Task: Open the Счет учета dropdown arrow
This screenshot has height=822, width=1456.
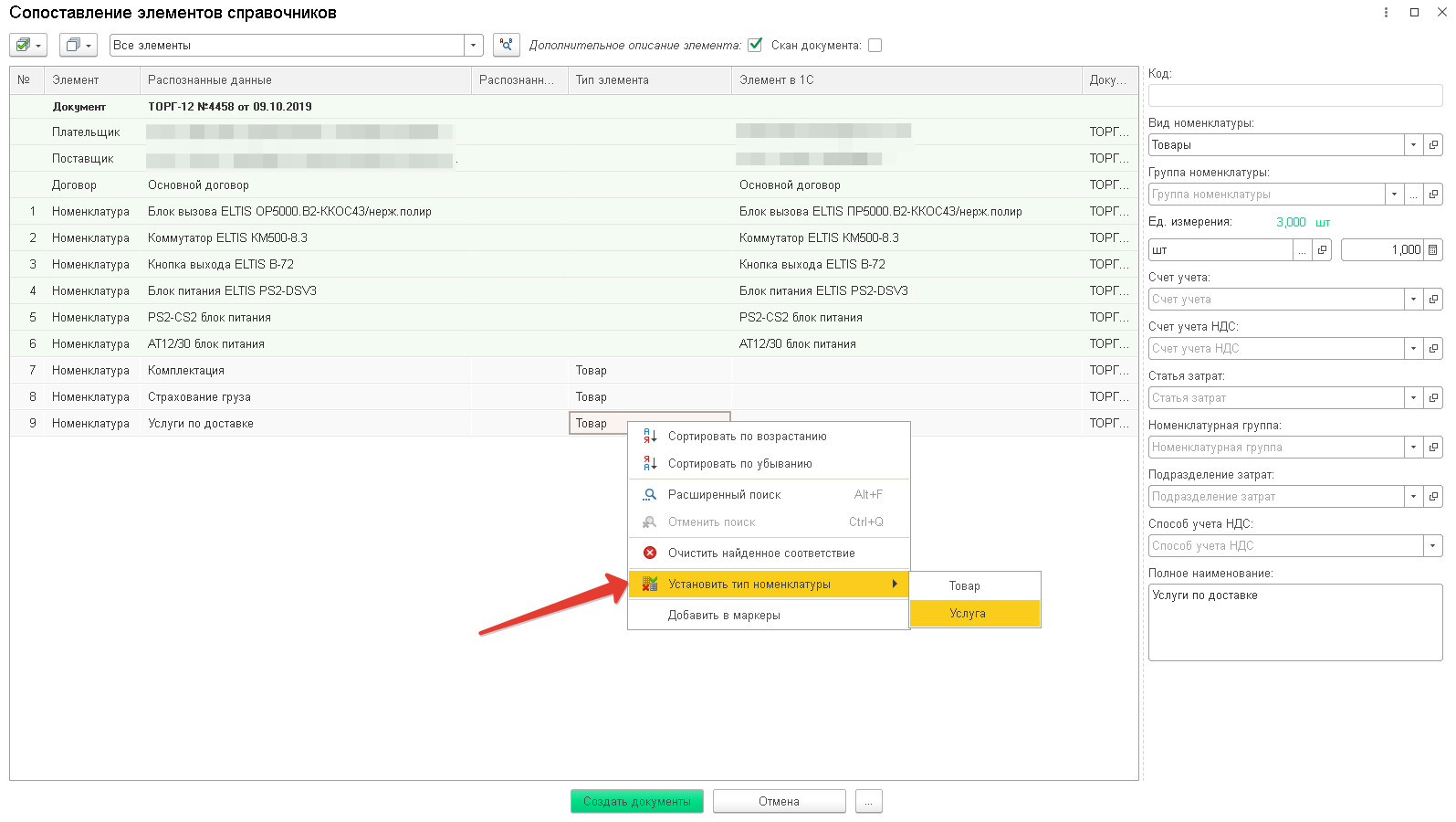Action: (1413, 299)
